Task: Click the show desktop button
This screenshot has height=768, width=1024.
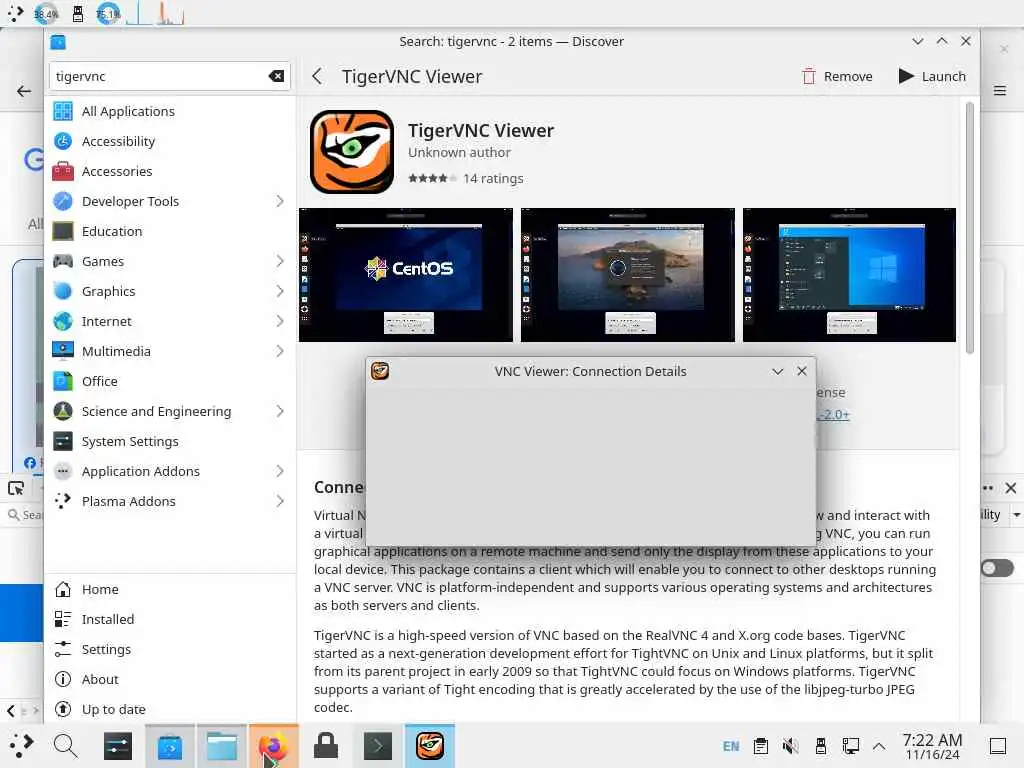Action: [998, 746]
